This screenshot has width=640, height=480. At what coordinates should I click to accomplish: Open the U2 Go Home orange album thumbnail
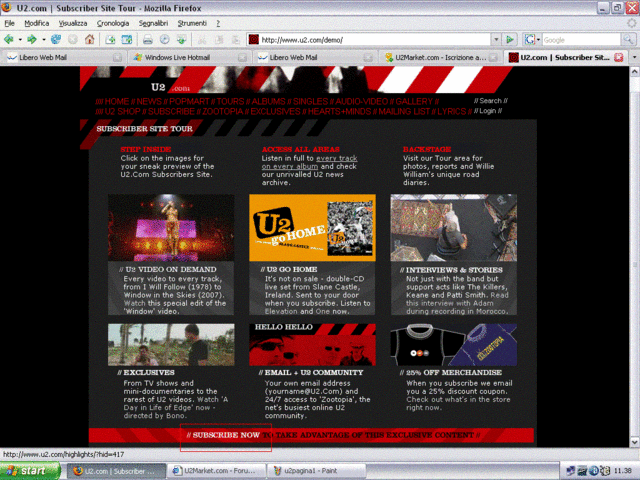point(312,227)
